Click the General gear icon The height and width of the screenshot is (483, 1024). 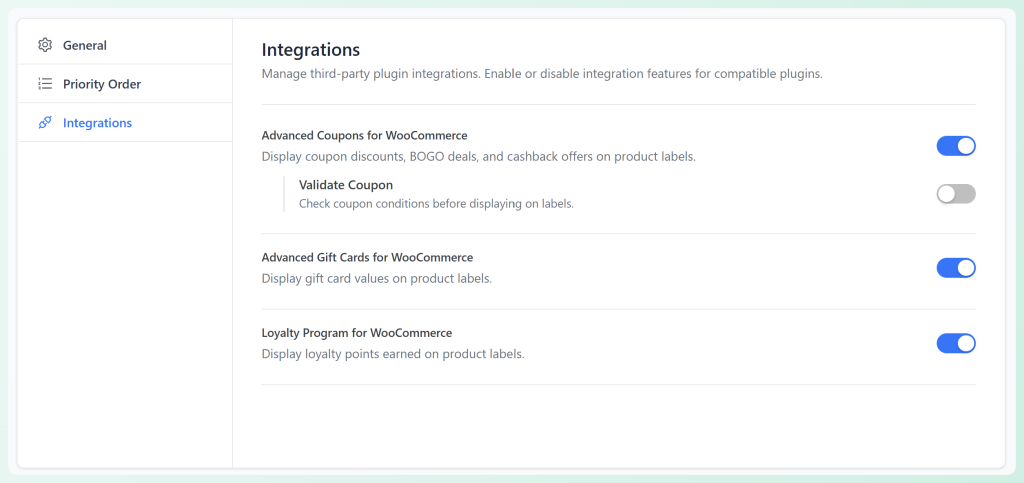[45, 45]
